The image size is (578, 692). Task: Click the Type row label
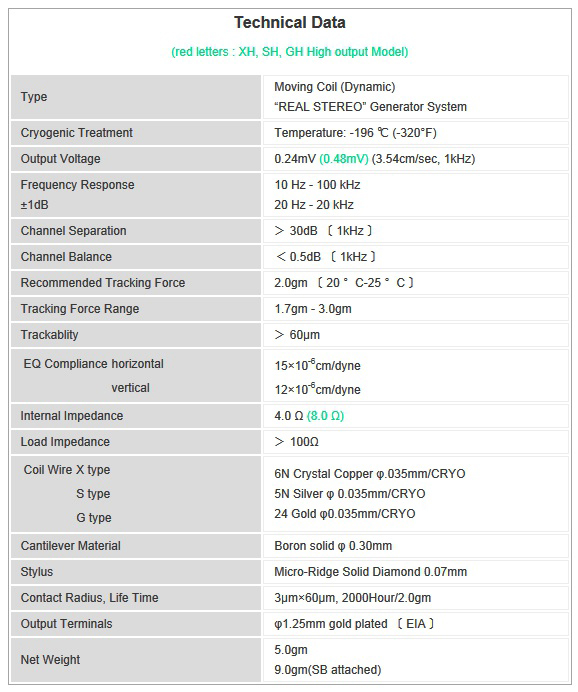click(34, 97)
